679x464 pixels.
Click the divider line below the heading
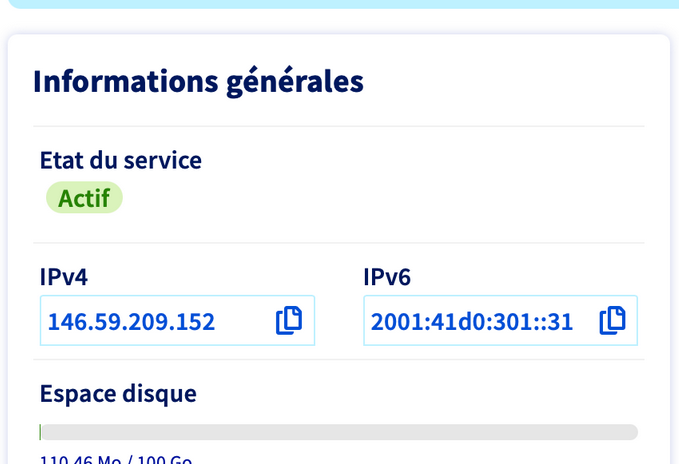click(339, 126)
